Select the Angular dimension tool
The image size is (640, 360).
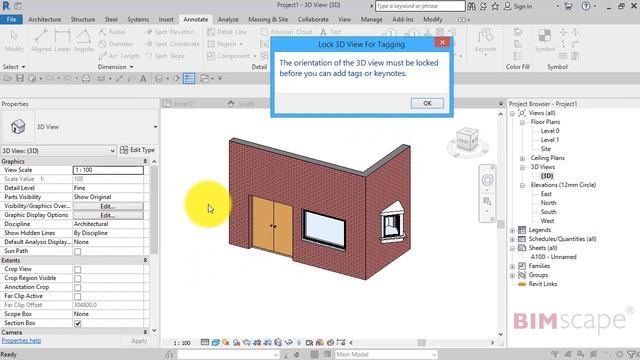[84, 40]
